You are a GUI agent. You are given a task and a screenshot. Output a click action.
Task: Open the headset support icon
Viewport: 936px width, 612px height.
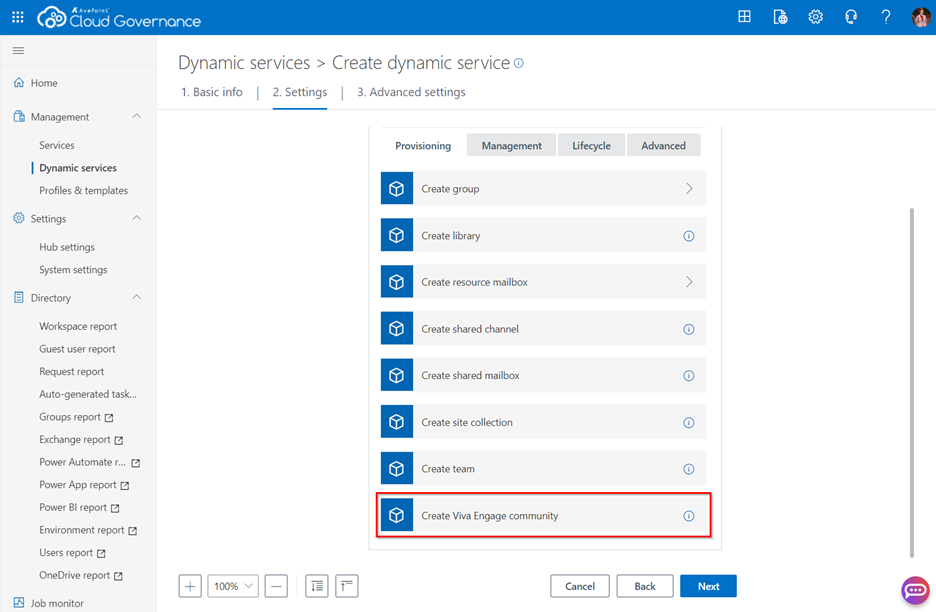point(851,17)
